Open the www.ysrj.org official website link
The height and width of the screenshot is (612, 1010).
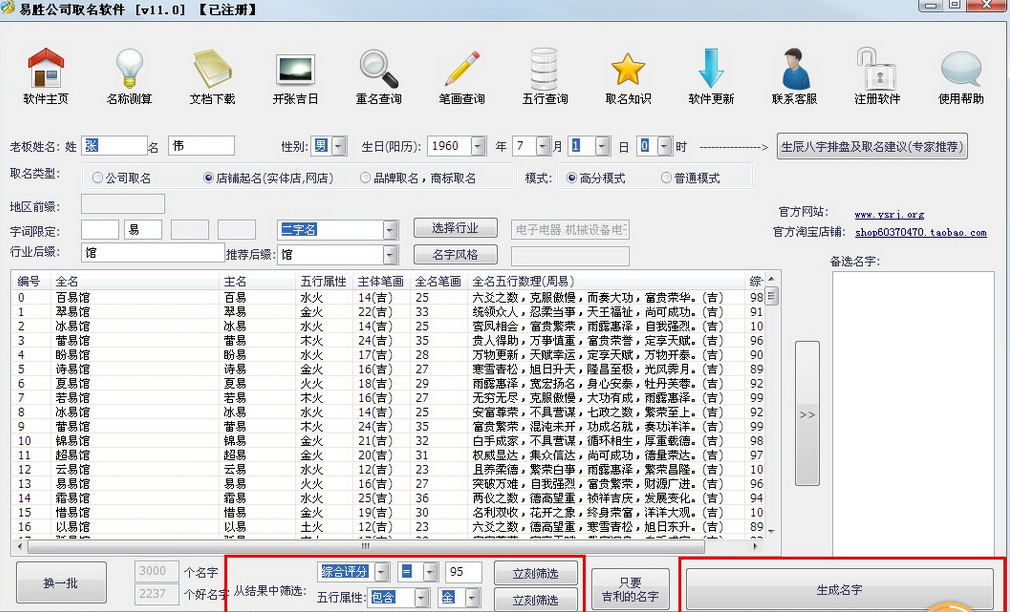(889, 214)
